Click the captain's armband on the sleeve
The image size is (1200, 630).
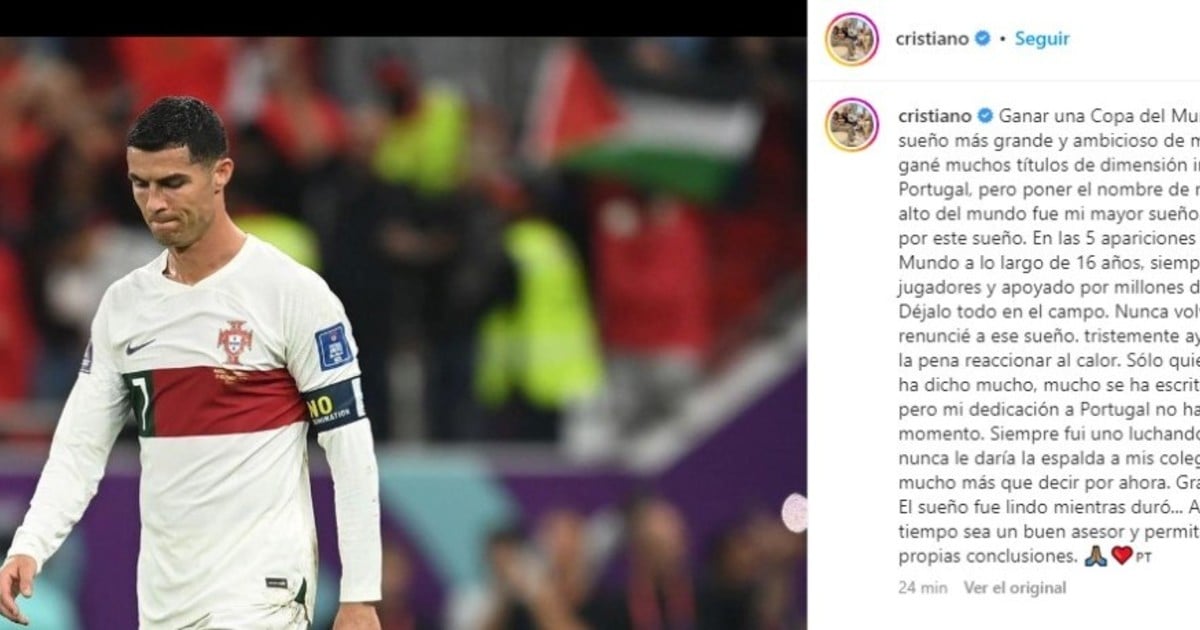coord(335,403)
